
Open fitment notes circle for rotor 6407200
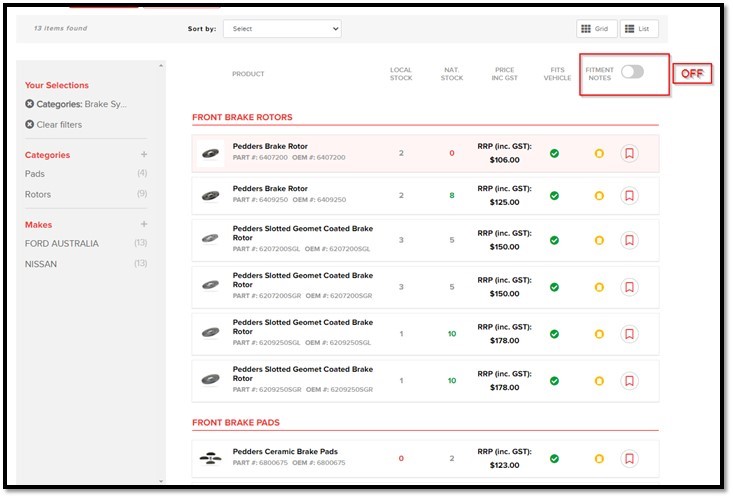(x=599, y=153)
